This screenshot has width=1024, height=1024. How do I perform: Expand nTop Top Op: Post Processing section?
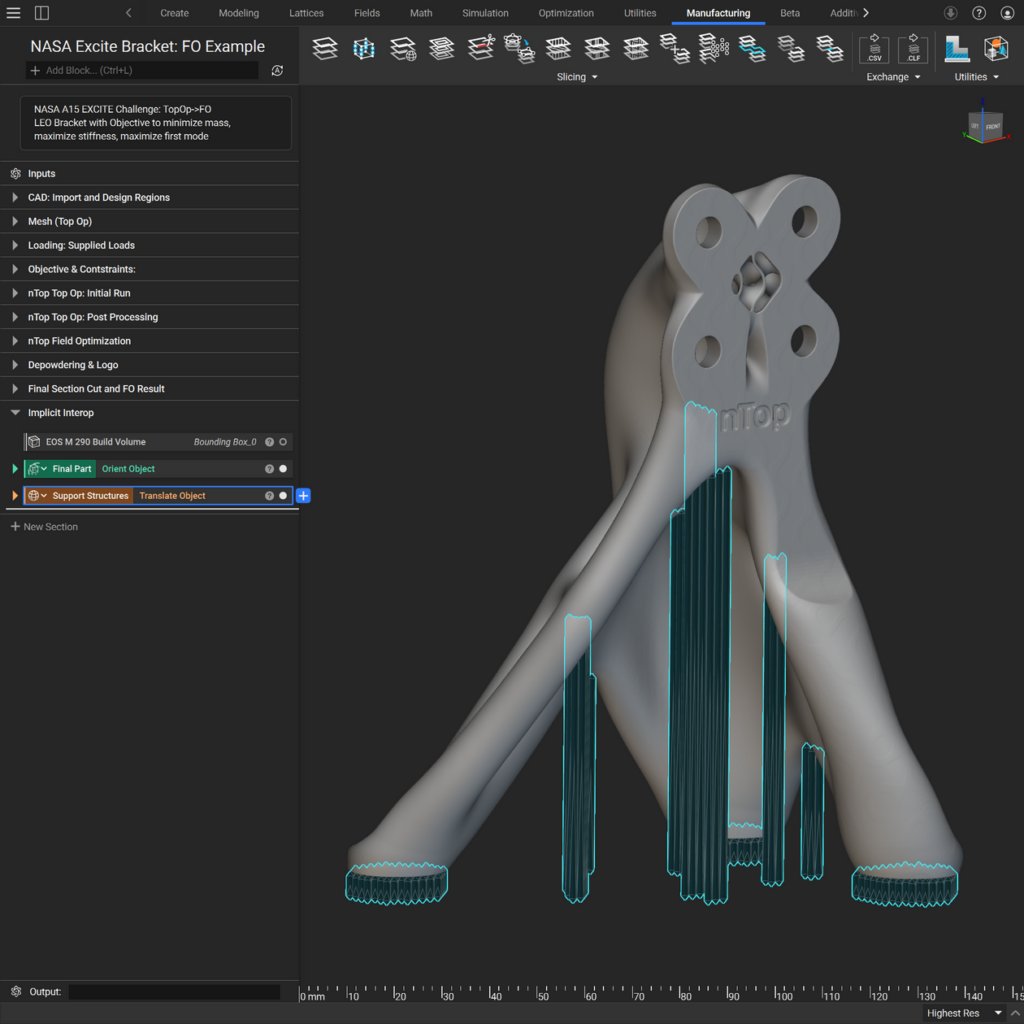tap(15, 317)
